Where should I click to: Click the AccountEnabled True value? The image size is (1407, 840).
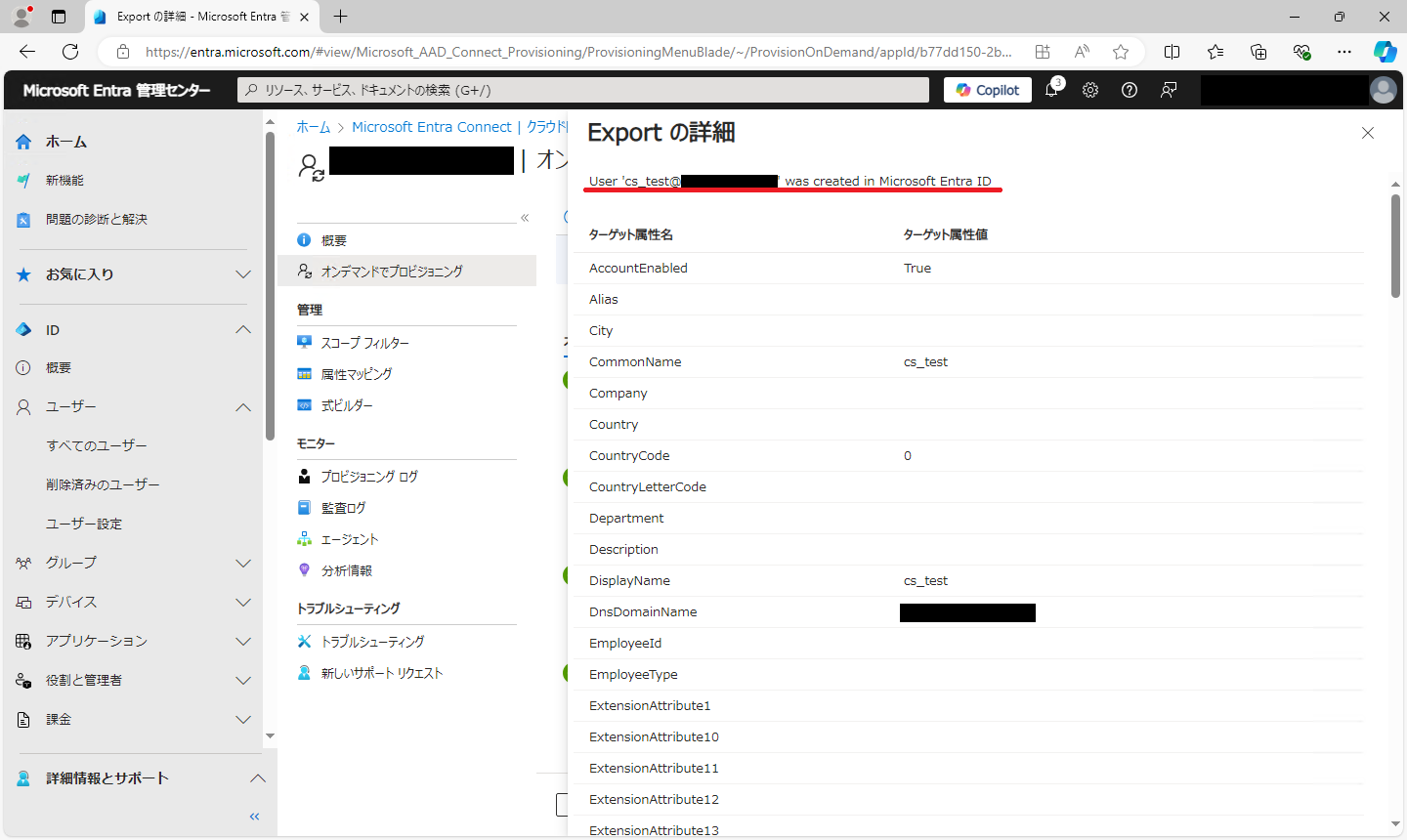click(917, 269)
